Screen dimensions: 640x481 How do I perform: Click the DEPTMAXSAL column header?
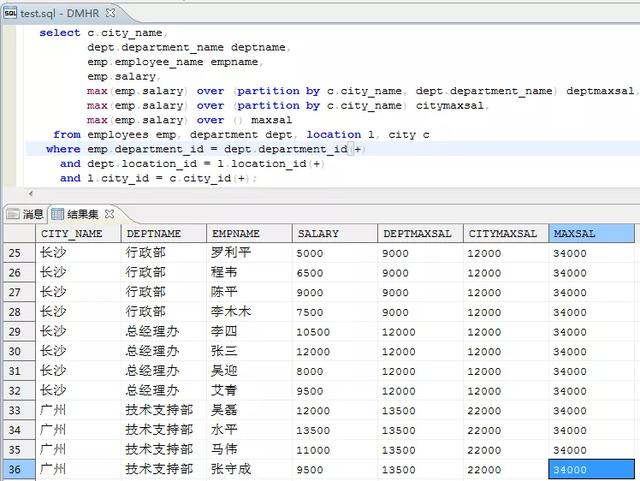click(420, 234)
